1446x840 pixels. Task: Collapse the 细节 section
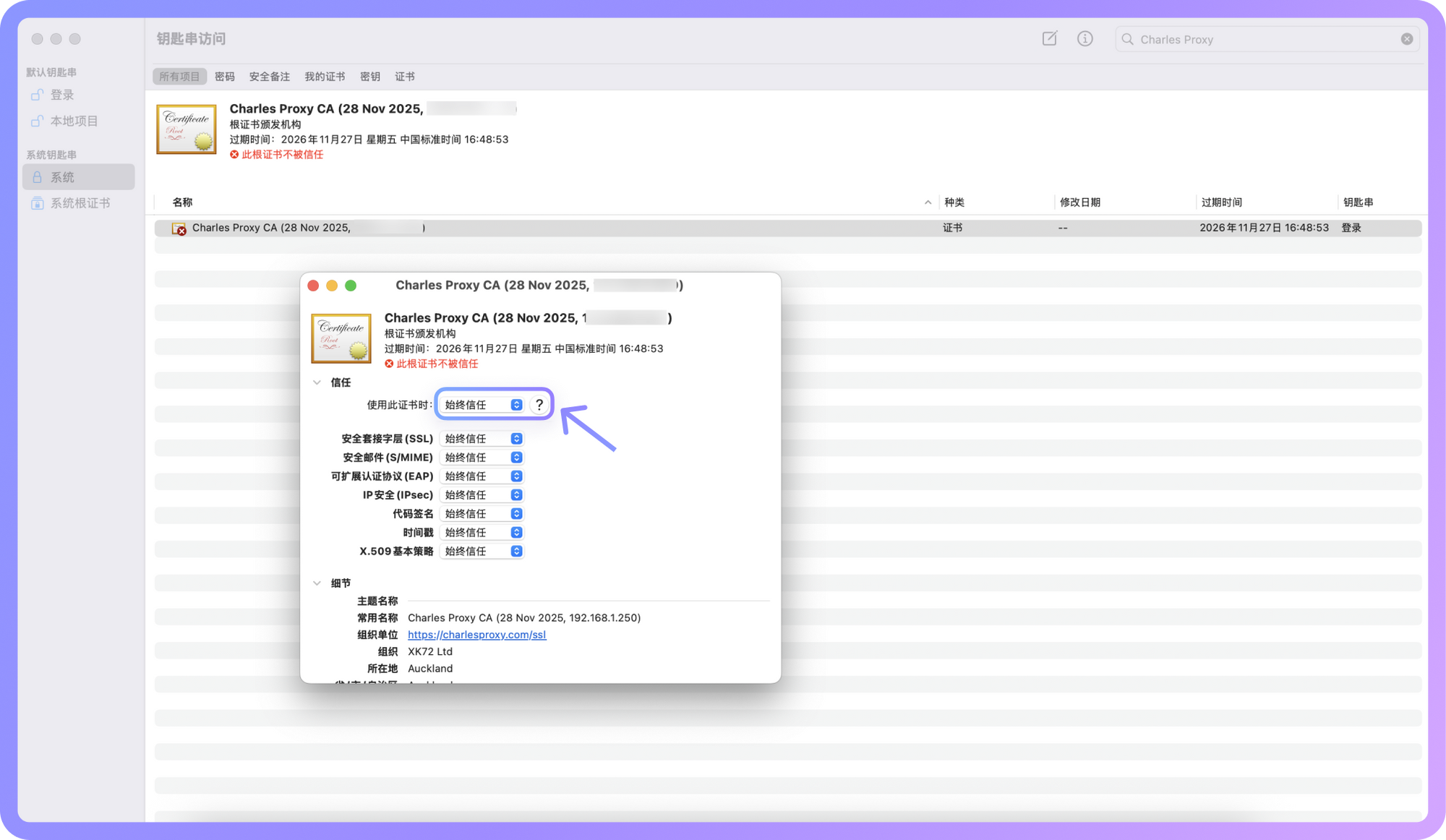point(317,583)
